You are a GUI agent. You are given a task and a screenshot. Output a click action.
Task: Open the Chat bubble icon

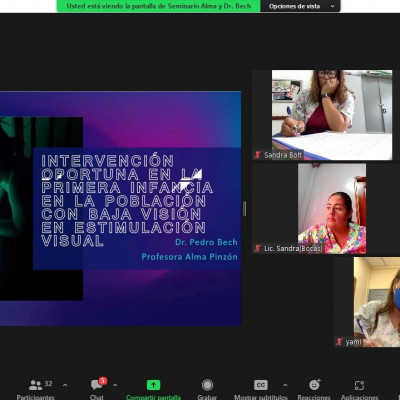pyautogui.click(x=96, y=385)
